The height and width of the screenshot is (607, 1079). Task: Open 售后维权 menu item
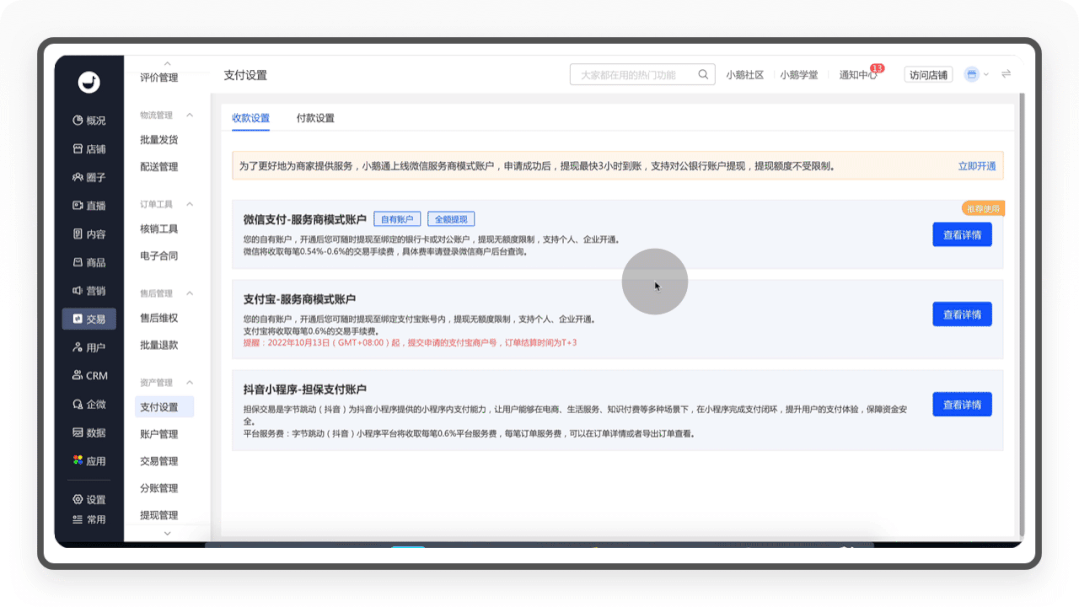[159, 318]
